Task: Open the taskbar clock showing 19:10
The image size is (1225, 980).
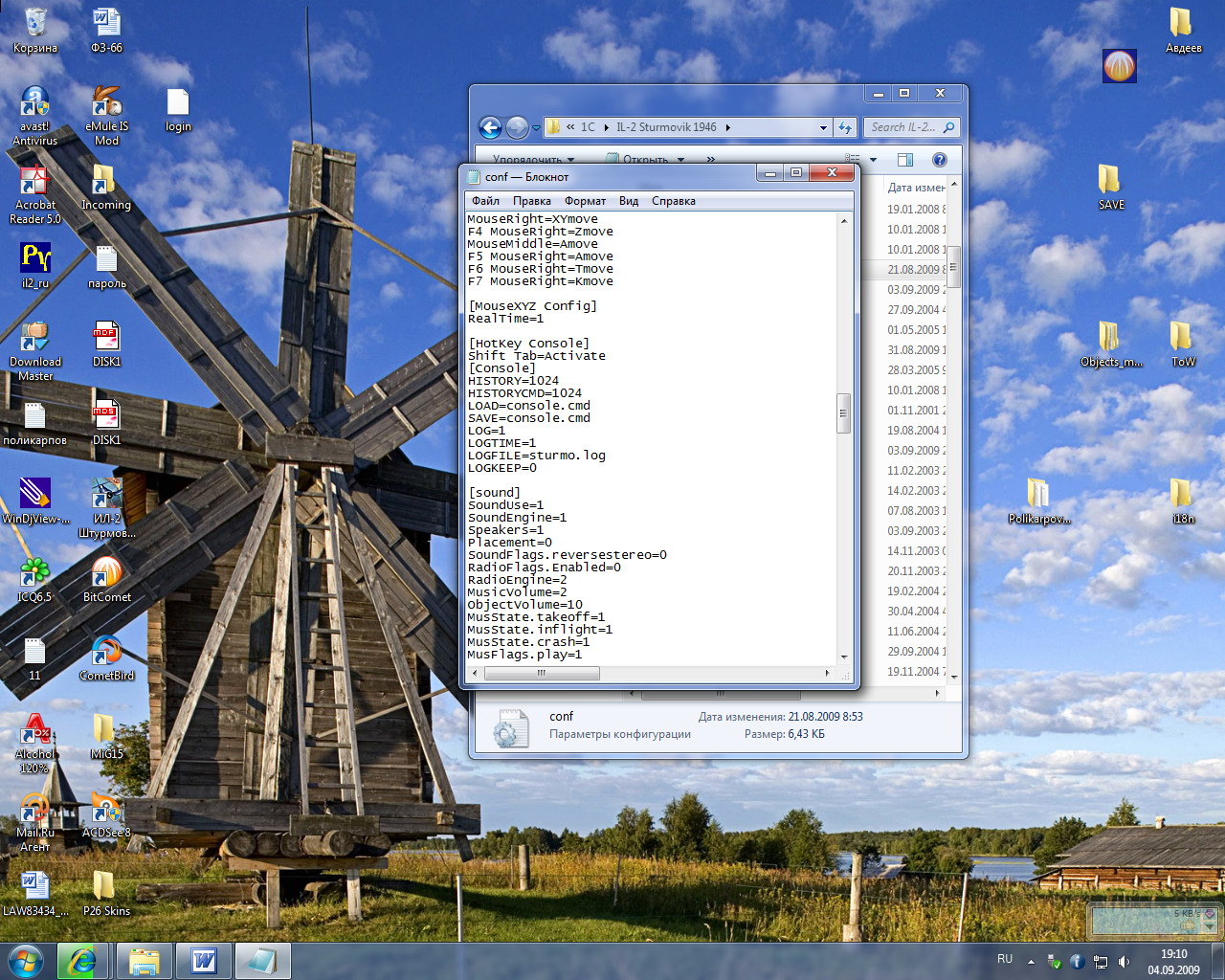Action: point(1173,962)
